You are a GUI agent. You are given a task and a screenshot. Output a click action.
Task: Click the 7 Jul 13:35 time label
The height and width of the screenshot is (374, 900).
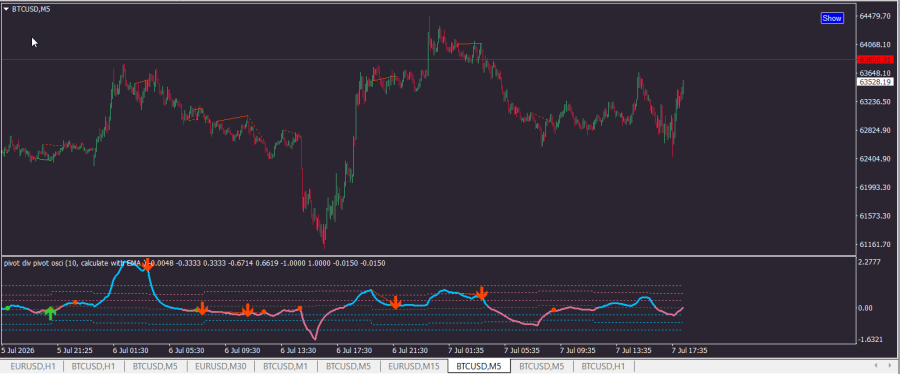[634, 350]
